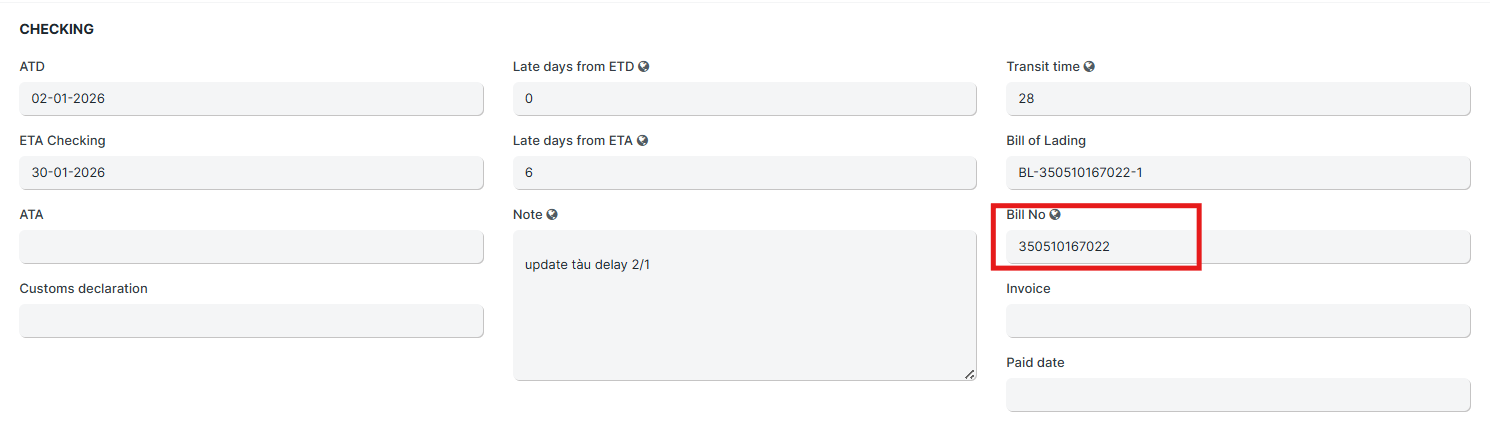The image size is (1490, 428).
Task: Click globe icon beside Late days from ETD
Action: tap(644, 67)
